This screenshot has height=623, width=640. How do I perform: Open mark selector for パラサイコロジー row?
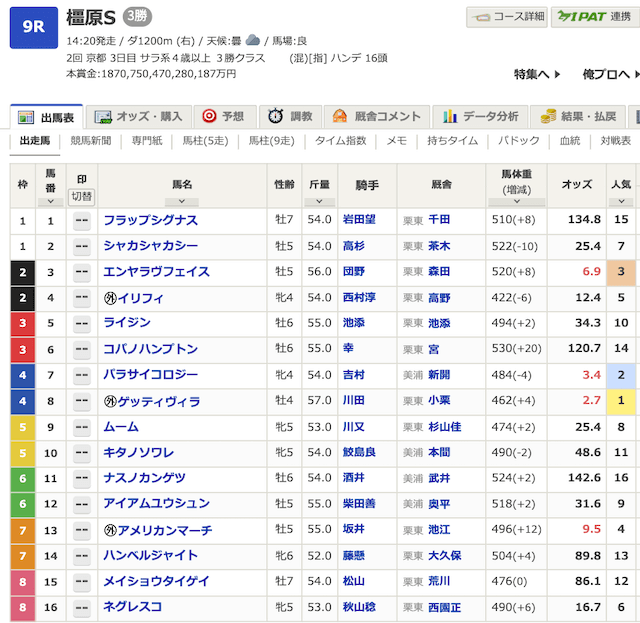82,375
